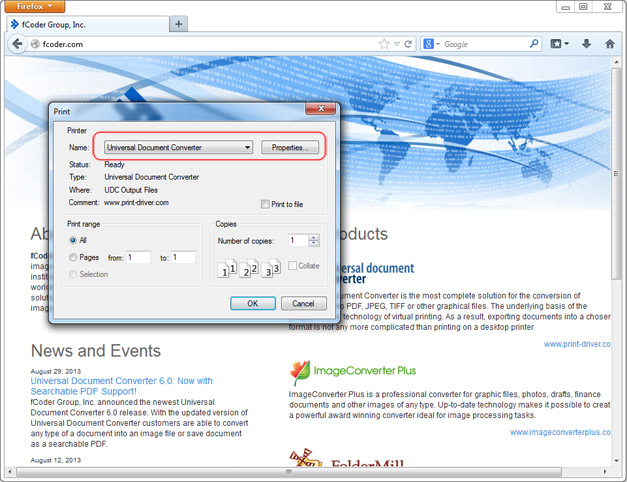Click the Properties... button
Screen dimensions: 627x482
[x=290, y=147]
